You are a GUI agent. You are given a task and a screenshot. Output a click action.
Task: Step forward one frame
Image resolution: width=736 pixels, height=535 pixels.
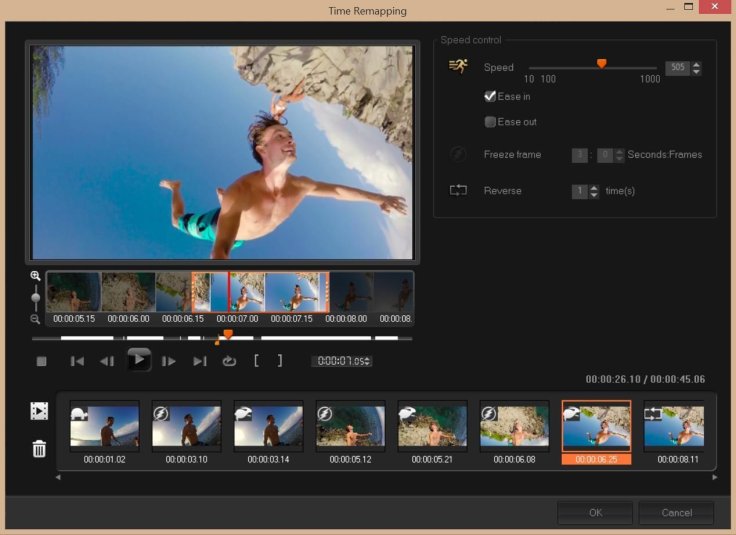pos(169,361)
